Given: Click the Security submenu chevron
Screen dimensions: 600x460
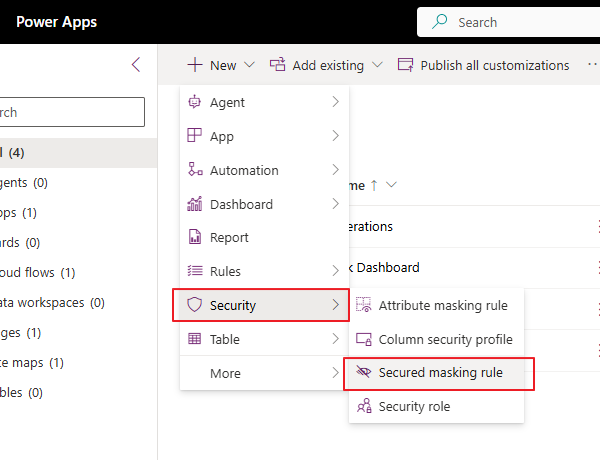Looking at the screenshot, I should pos(336,305).
